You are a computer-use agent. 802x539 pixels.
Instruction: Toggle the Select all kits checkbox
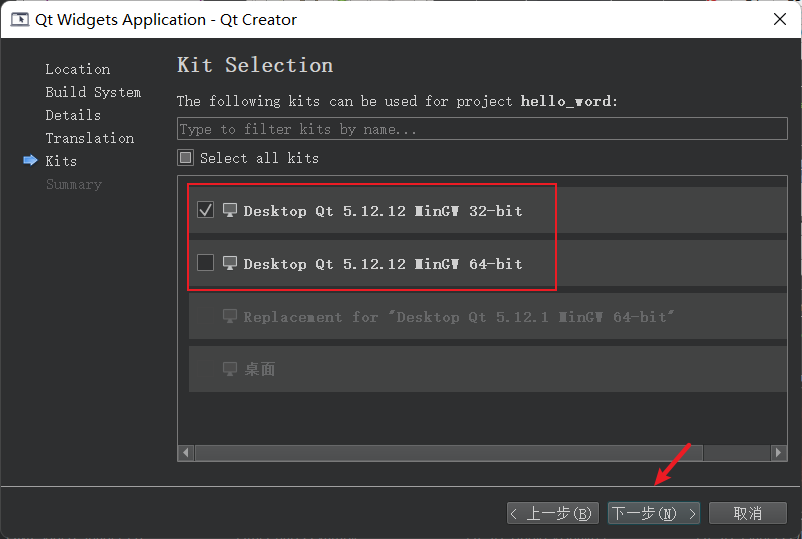click(185, 158)
